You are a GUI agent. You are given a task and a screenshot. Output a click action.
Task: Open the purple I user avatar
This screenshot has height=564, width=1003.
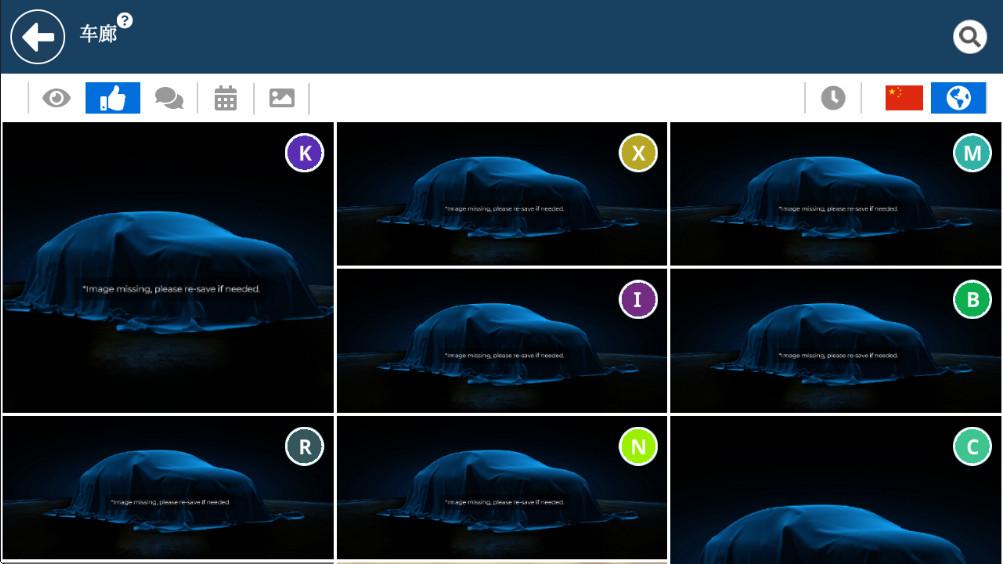point(638,299)
